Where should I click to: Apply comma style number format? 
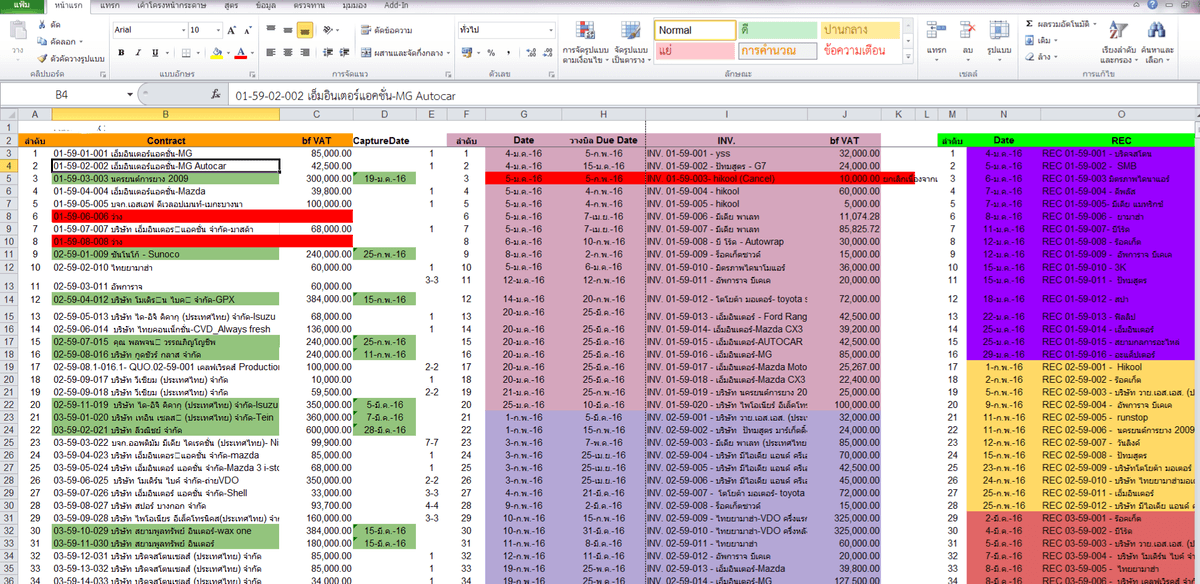pyautogui.click(x=507, y=52)
